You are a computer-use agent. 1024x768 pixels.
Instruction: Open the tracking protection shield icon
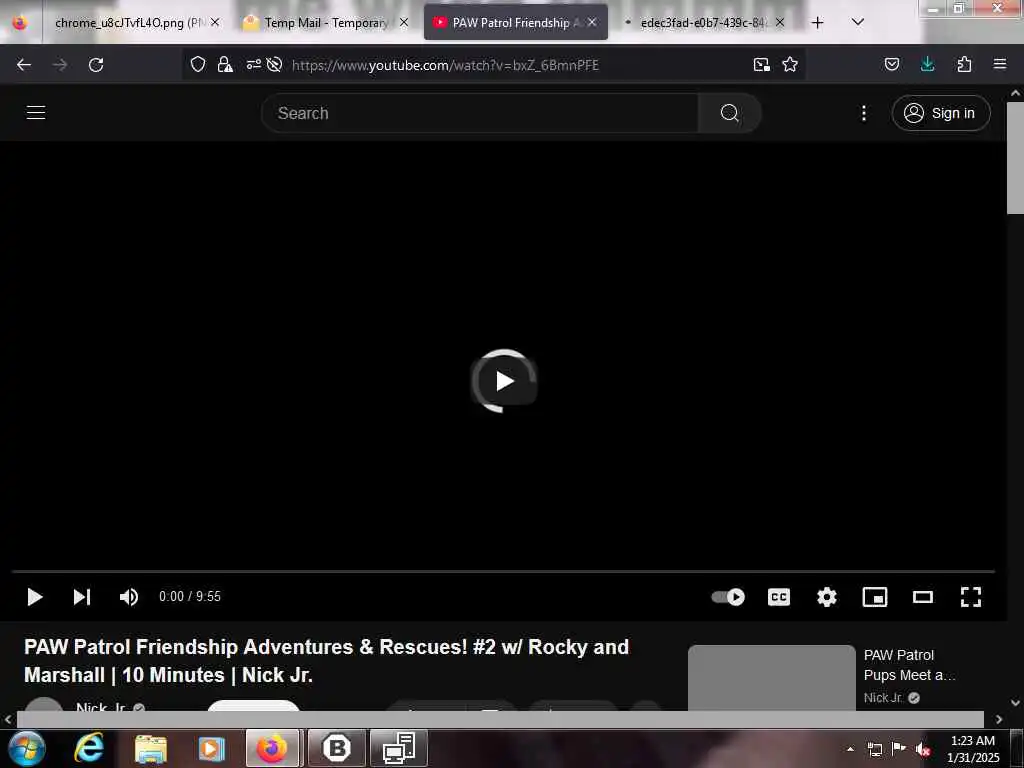tap(198, 64)
